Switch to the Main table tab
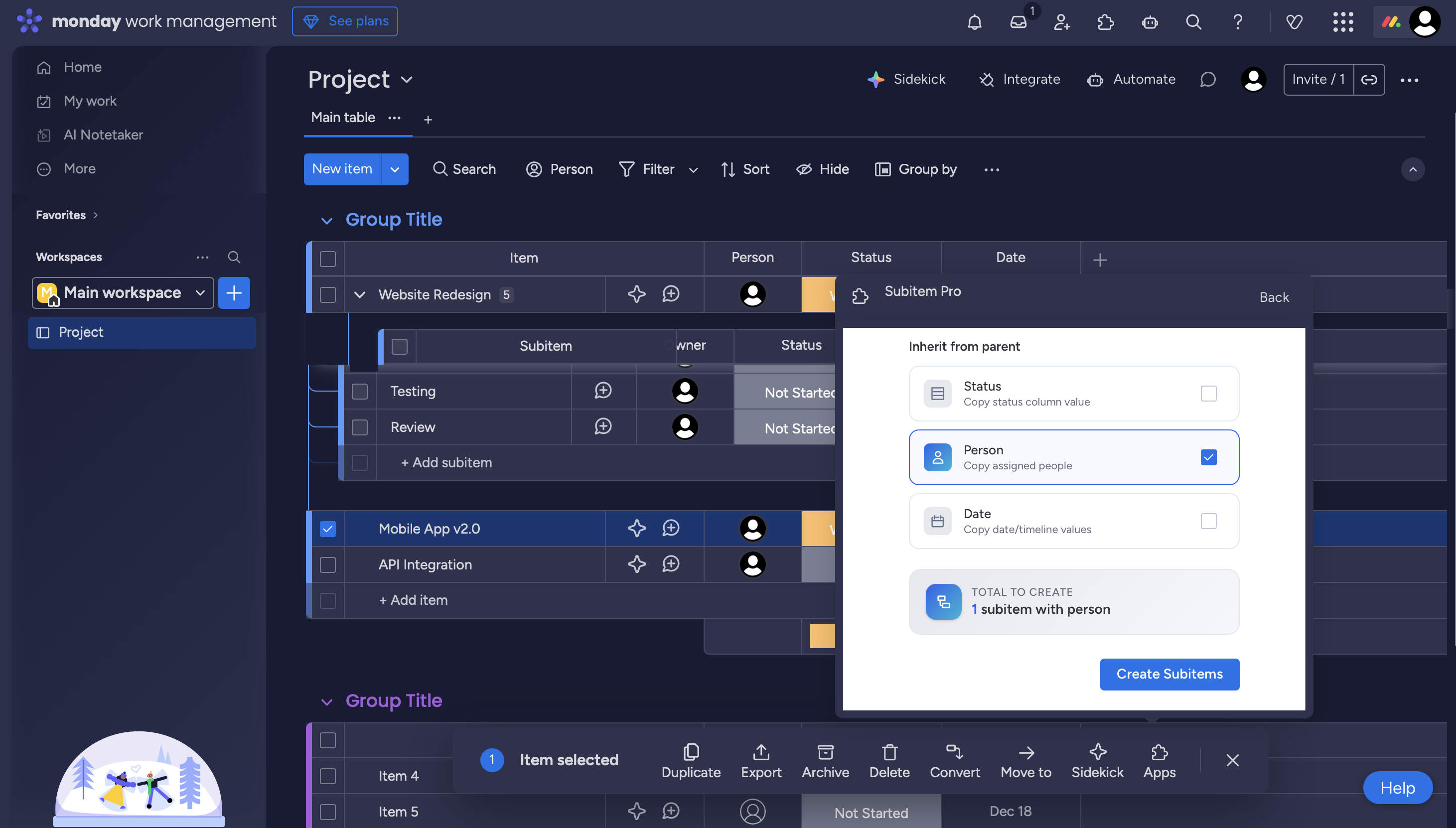1456x828 pixels. pos(343,118)
